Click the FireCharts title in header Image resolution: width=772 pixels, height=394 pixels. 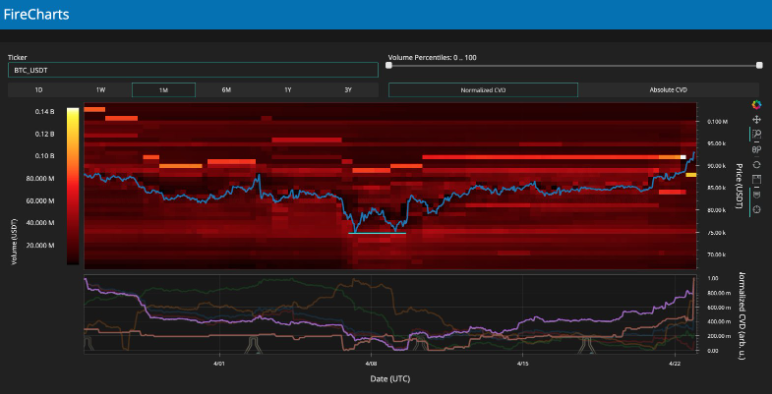[x=36, y=14]
